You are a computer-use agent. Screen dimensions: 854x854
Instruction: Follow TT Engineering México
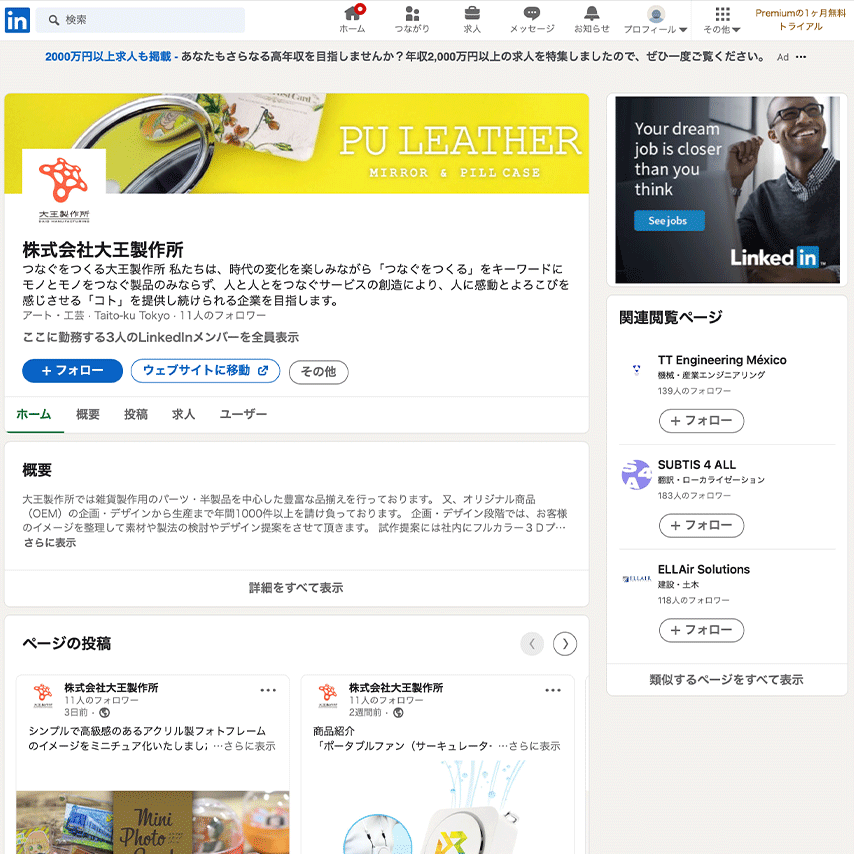point(702,421)
